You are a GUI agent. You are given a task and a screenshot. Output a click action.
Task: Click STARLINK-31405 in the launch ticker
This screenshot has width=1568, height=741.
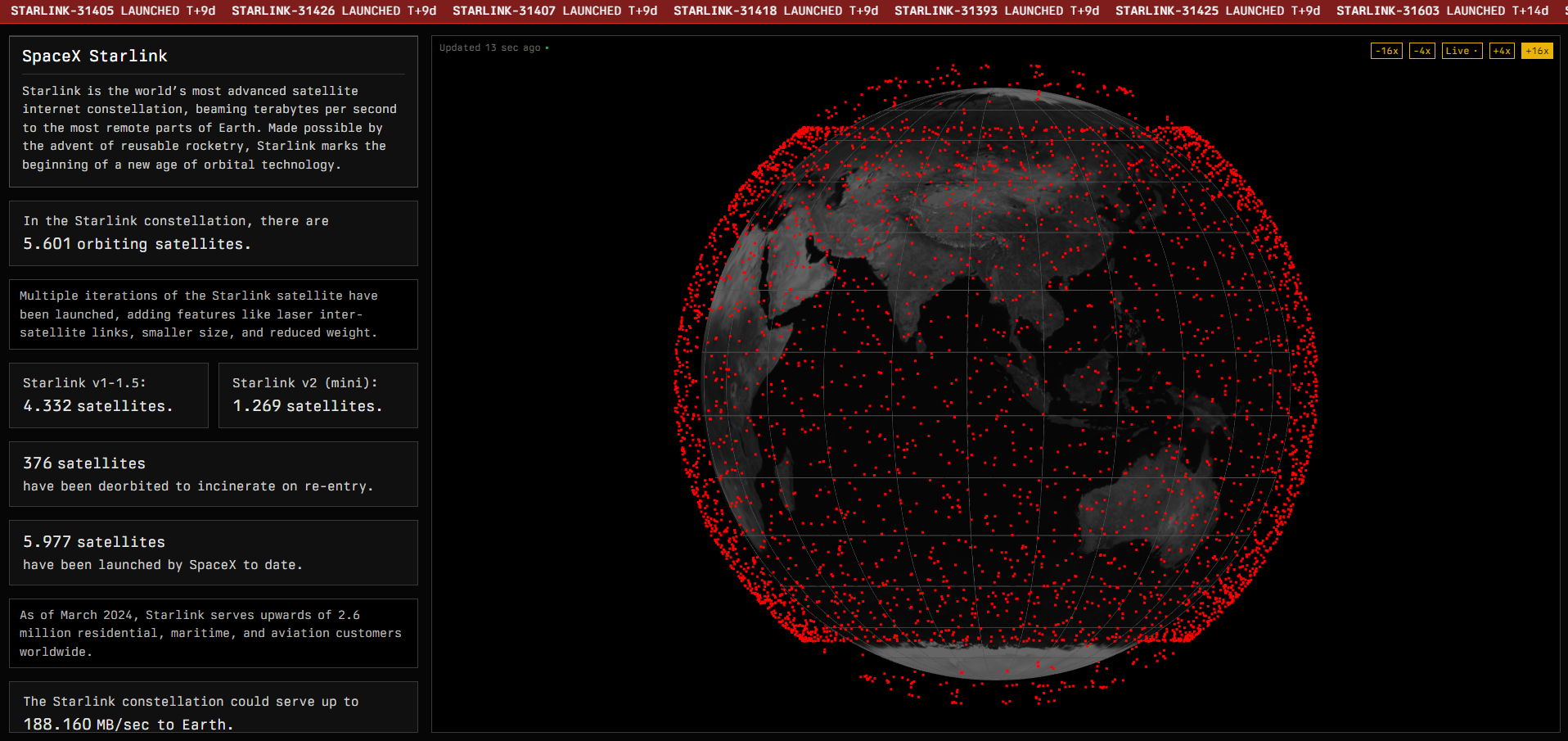113,11
